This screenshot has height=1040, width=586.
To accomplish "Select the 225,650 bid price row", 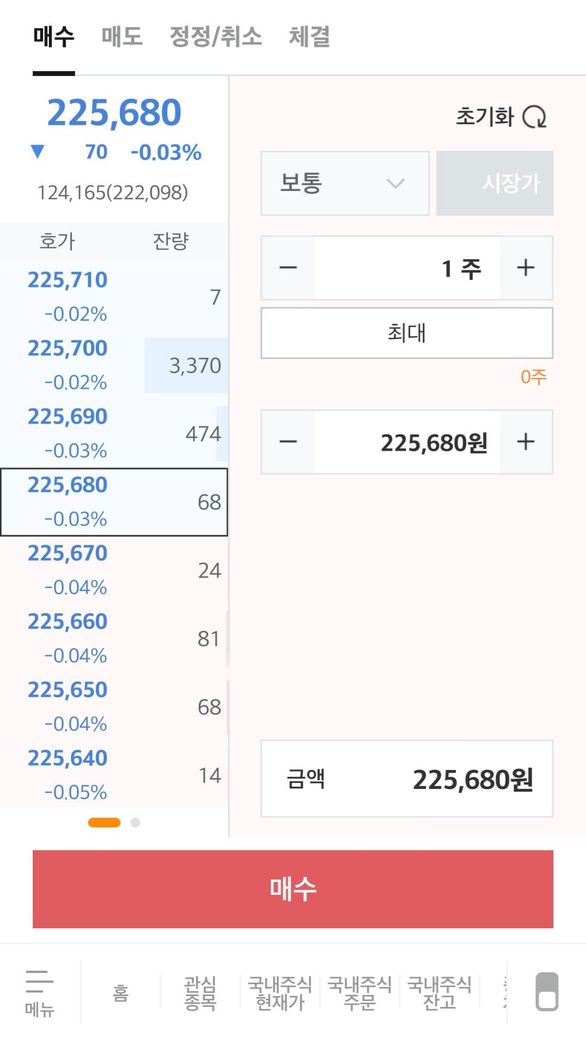I will click(x=114, y=706).
